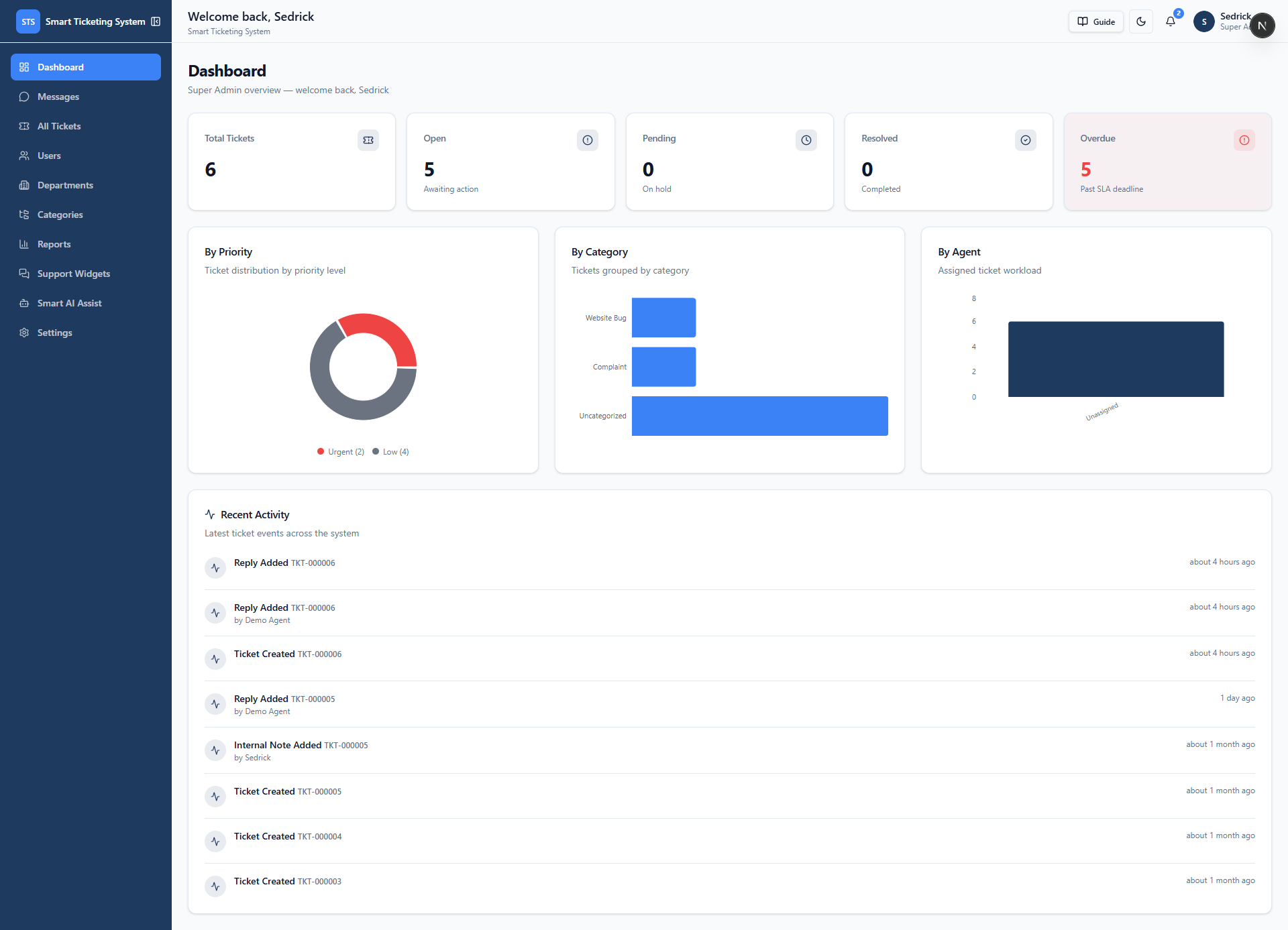This screenshot has height=930, width=1288.
Task: Collapse the sidebar panel icon
Action: (x=156, y=21)
